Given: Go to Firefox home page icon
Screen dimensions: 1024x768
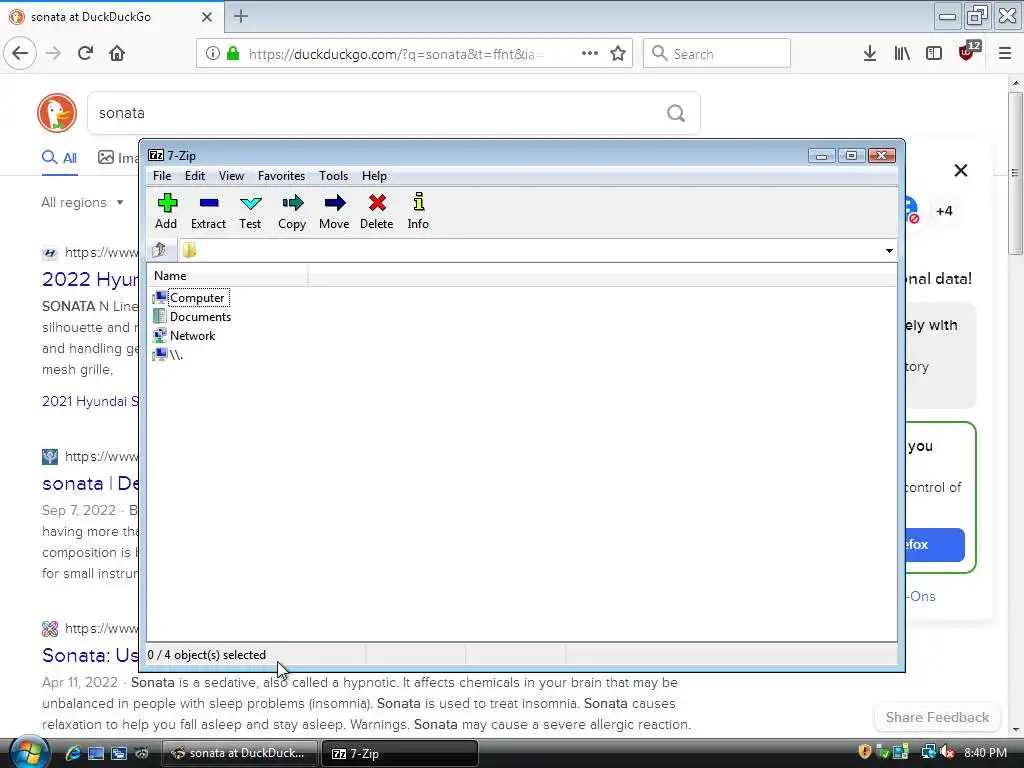Looking at the screenshot, I should coord(117,54).
